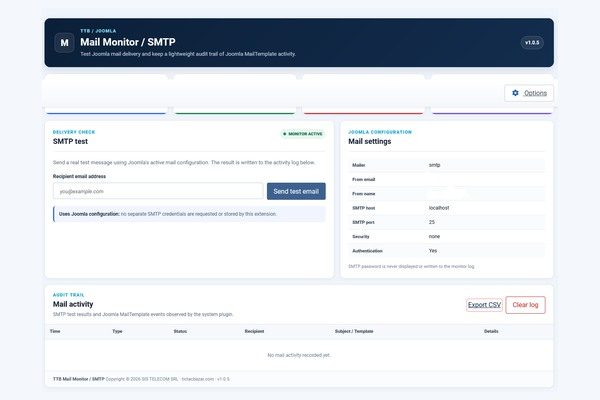600x400 pixels.
Task: Click the No mail activity recorded message
Action: [x=299, y=355]
